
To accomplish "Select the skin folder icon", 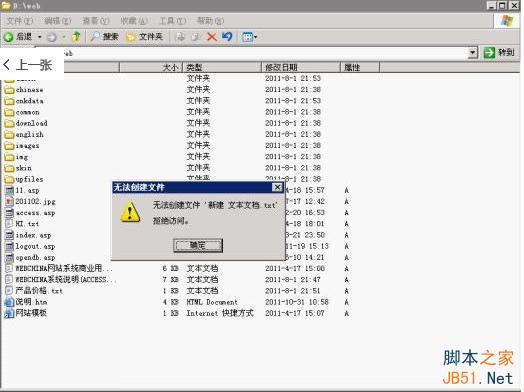I will [x=9, y=168].
